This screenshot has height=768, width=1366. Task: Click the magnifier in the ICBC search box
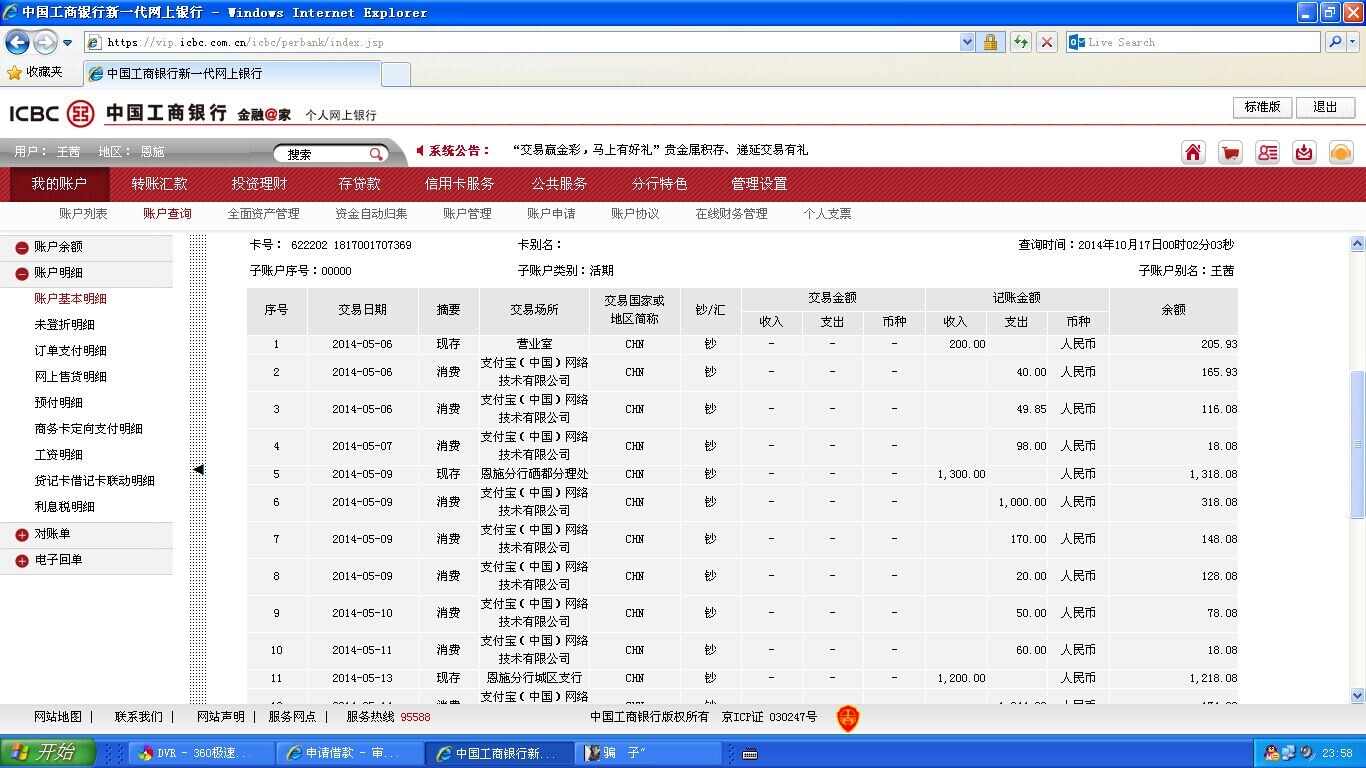coord(376,154)
